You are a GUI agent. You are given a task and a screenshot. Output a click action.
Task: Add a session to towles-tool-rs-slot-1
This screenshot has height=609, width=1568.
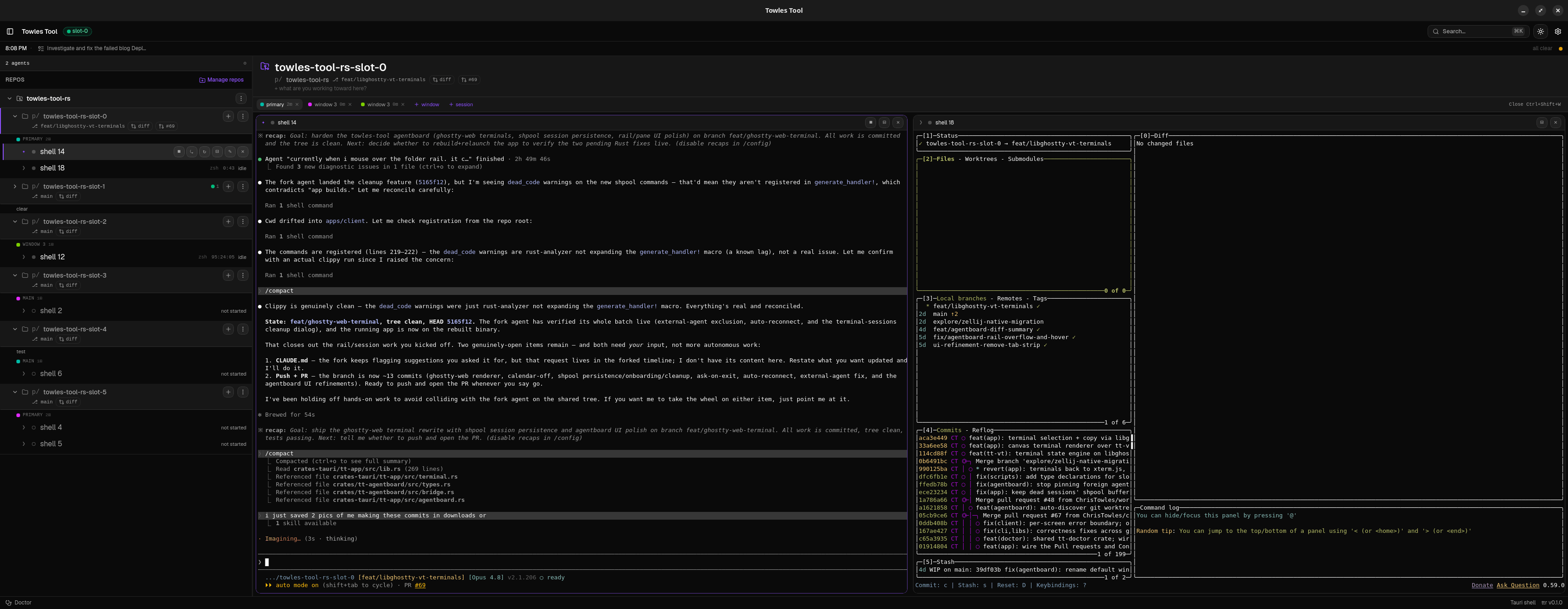pyautogui.click(x=228, y=186)
